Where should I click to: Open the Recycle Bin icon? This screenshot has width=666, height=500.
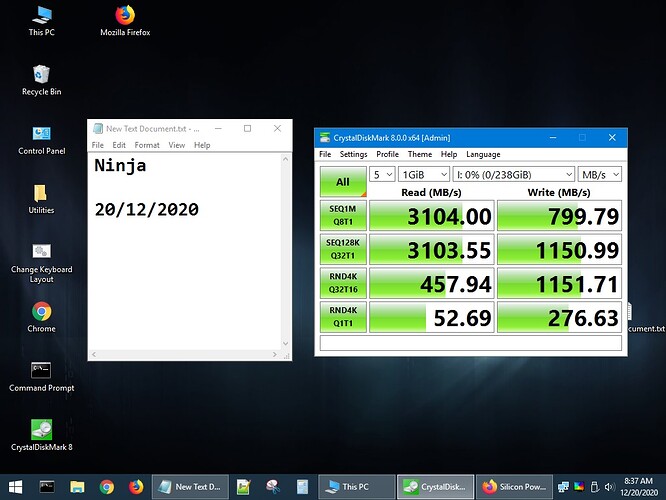[x=41, y=80]
